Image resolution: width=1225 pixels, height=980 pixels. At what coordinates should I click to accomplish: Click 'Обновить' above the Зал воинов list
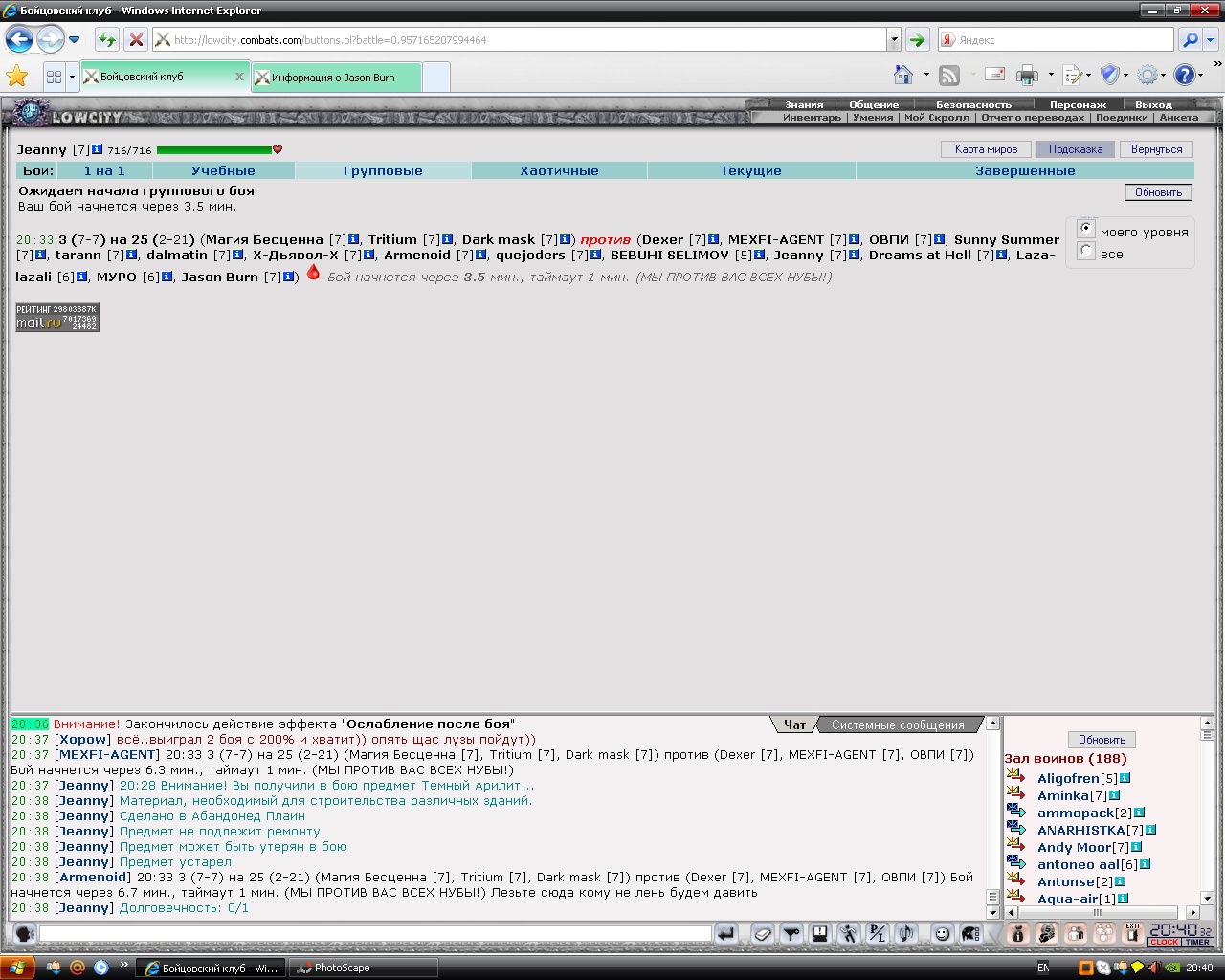[x=1102, y=740]
